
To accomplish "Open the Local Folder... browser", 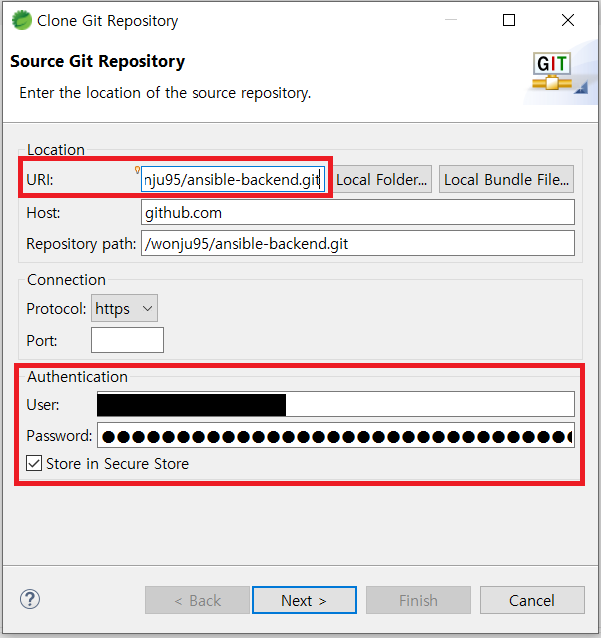I will [x=382, y=179].
